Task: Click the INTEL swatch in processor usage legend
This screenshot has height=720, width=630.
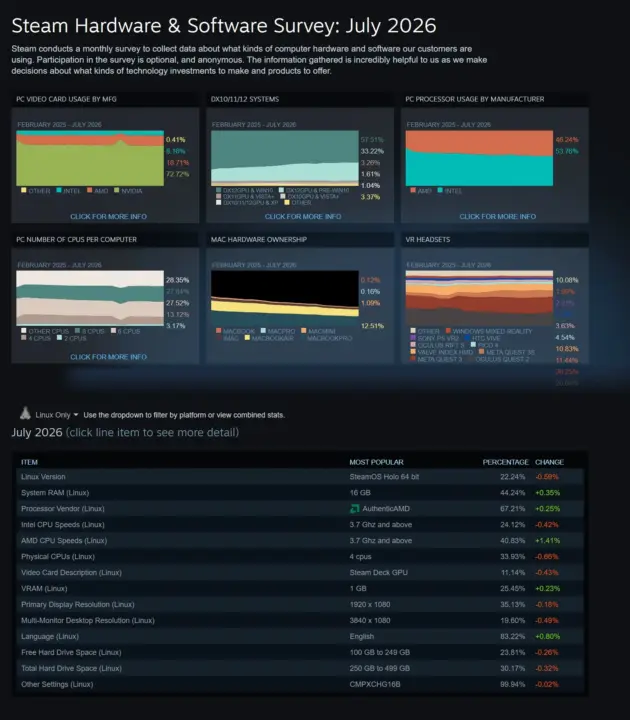Action: coord(440,190)
